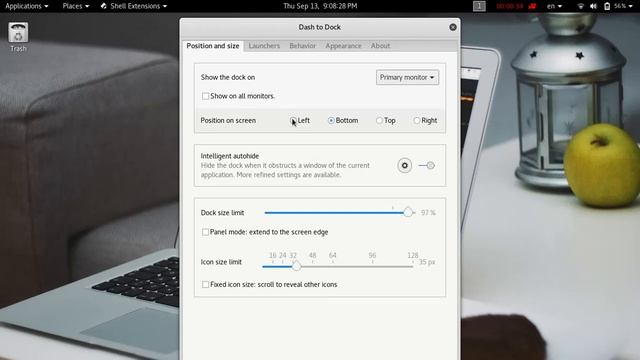This screenshot has height=360, width=640.
Task: Close the Dash to Dock window
Action: coord(453,27)
